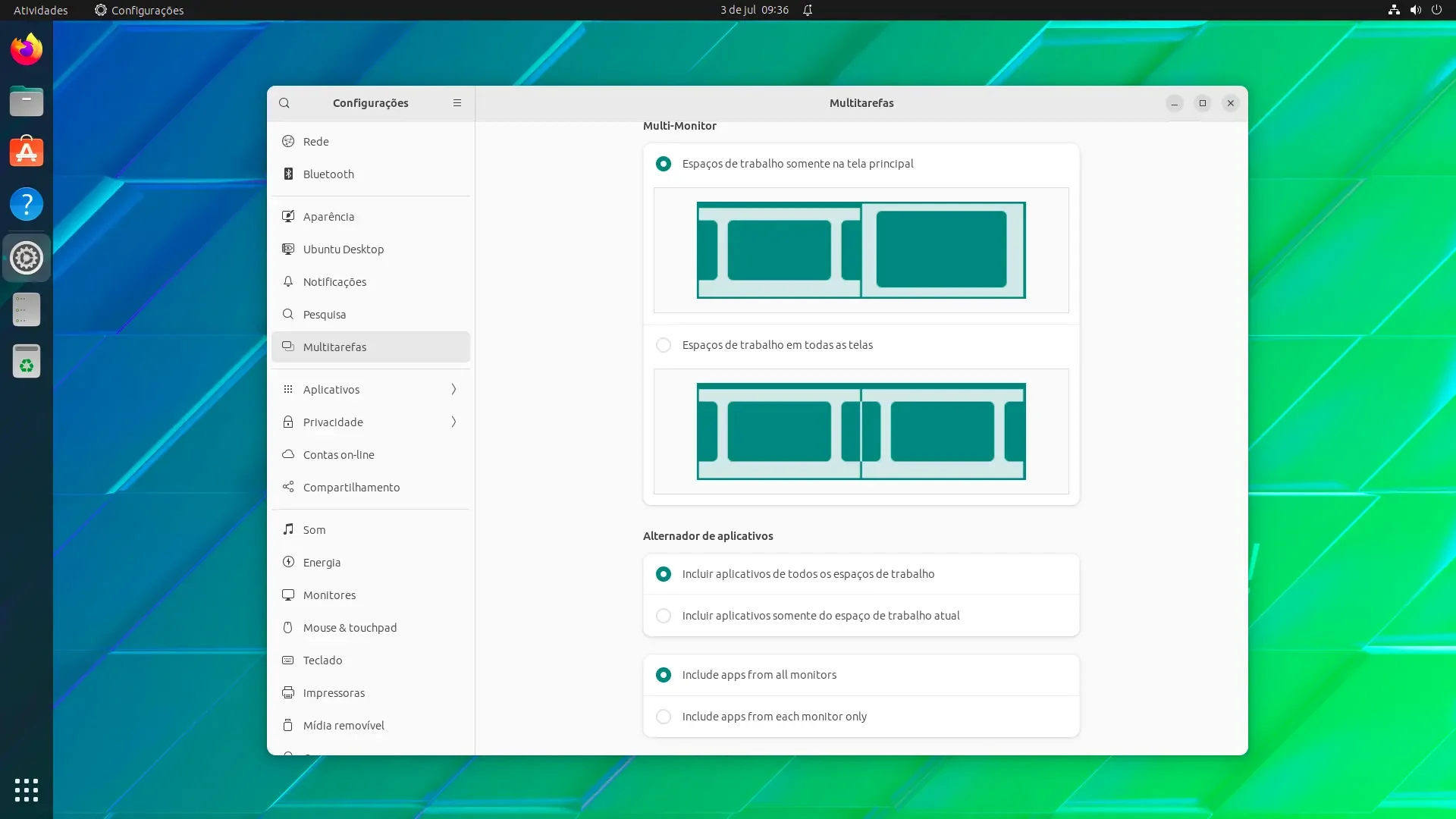Open the Som settings panel

click(371, 529)
